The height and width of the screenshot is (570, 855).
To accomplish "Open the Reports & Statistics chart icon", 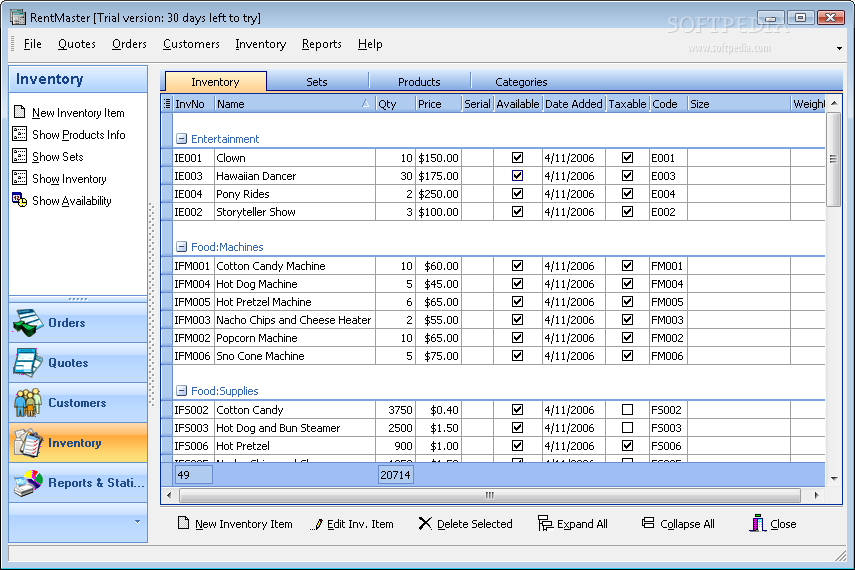I will 28,483.
